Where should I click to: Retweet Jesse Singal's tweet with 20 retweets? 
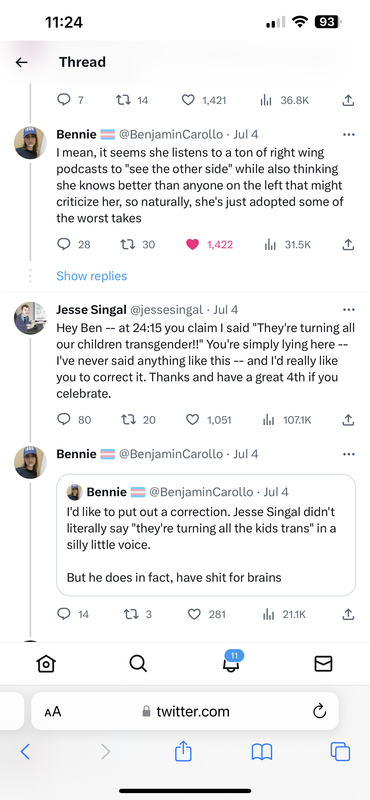[127, 420]
